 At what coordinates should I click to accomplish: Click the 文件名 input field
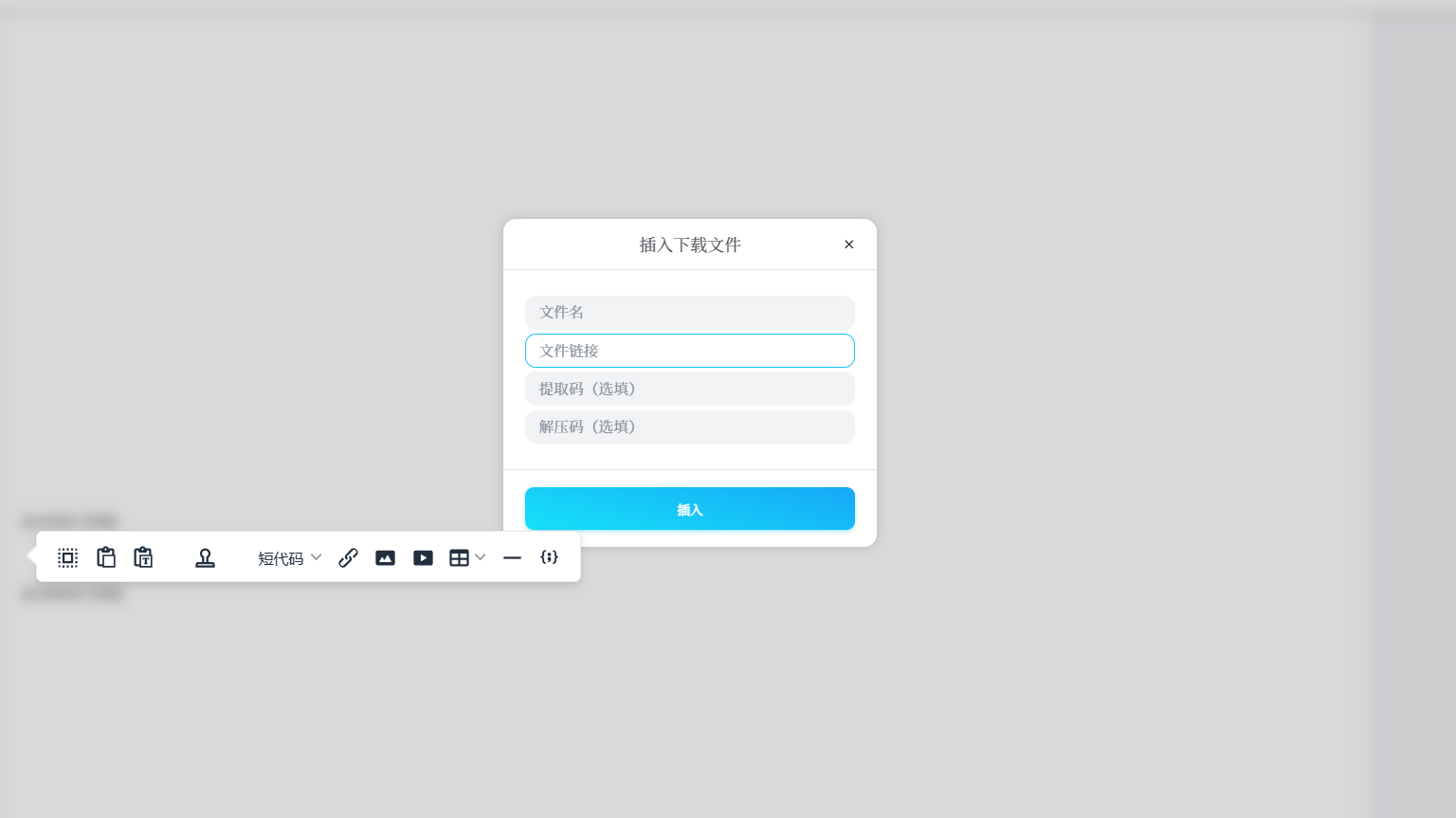pyautogui.click(x=689, y=313)
